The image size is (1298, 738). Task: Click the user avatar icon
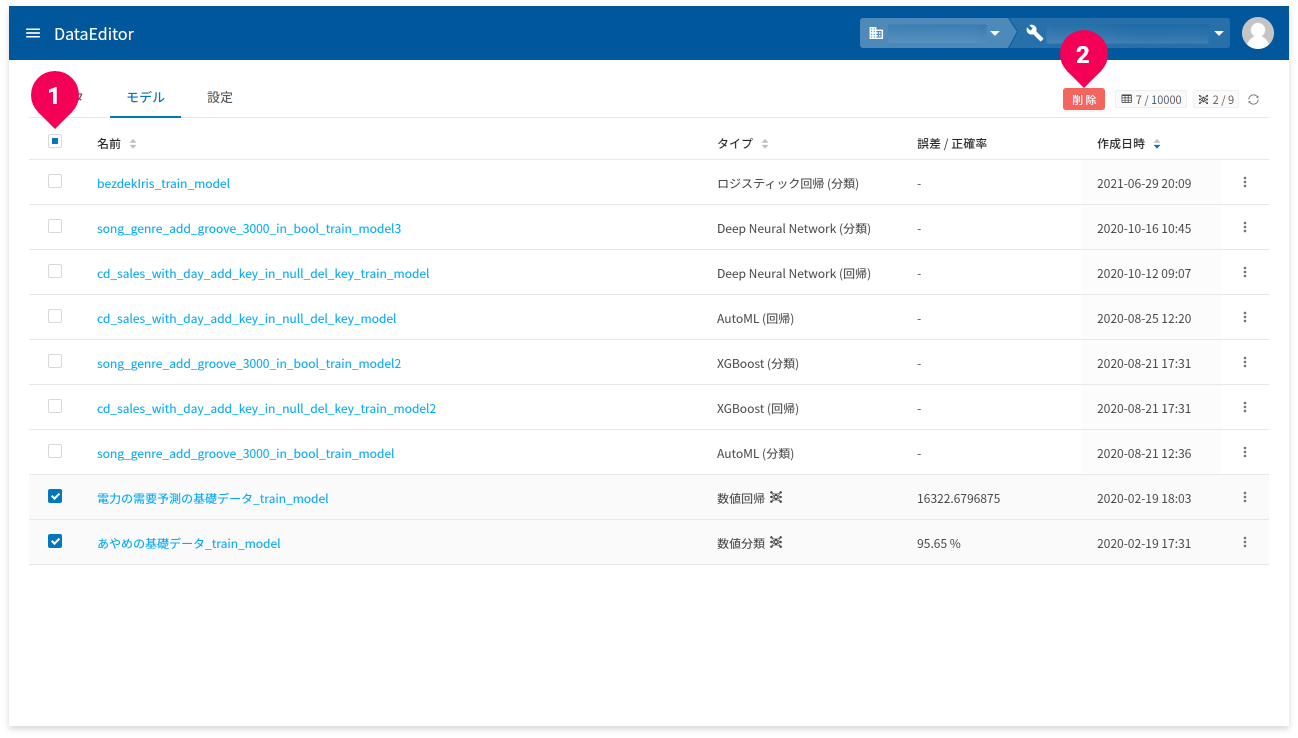pyautogui.click(x=1257, y=33)
